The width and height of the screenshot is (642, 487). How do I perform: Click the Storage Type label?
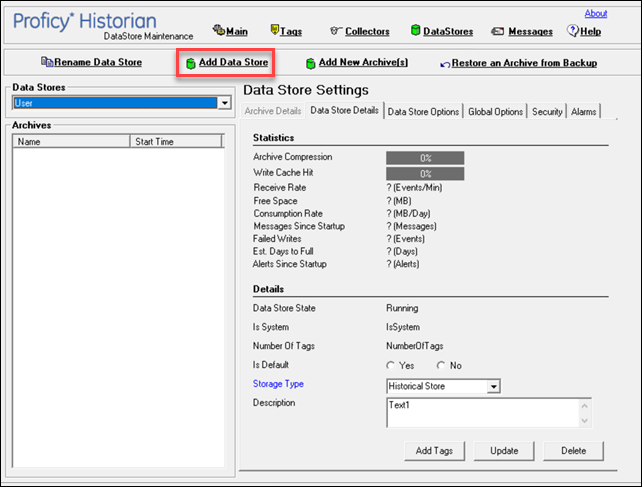tap(278, 384)
